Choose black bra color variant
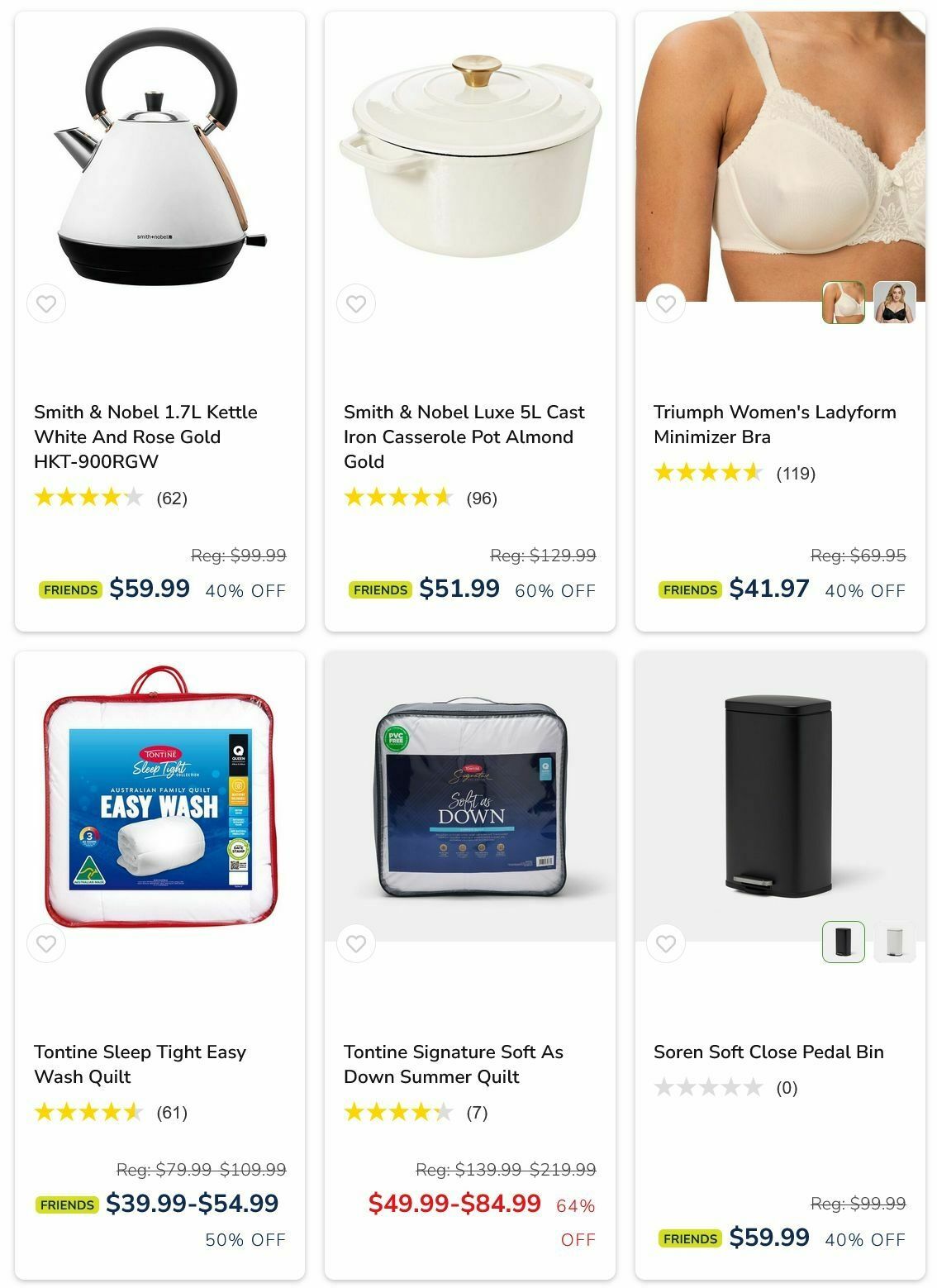 click(895, 303)
